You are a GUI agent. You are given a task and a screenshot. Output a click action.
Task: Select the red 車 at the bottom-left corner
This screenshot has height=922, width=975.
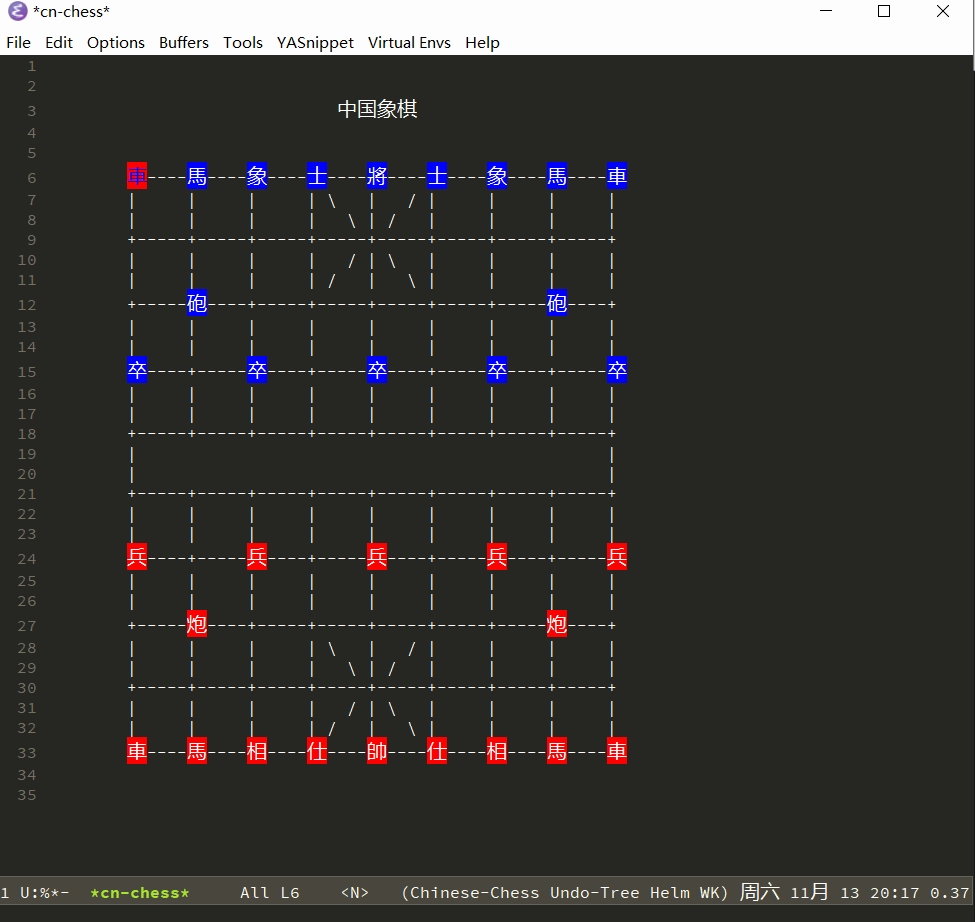click(x=137, y=751)
